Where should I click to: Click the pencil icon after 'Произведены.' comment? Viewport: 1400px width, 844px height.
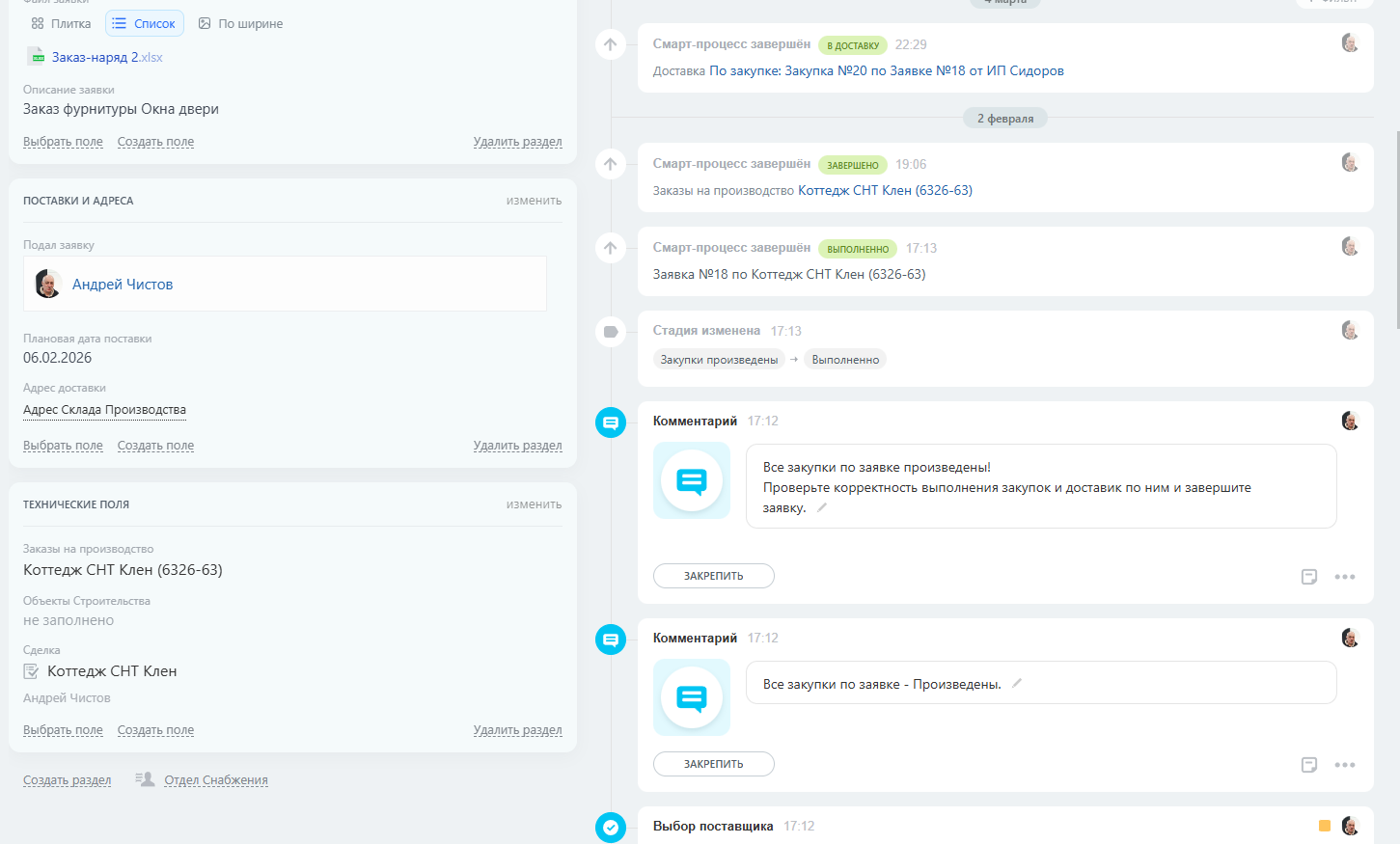pos(1017,683)
